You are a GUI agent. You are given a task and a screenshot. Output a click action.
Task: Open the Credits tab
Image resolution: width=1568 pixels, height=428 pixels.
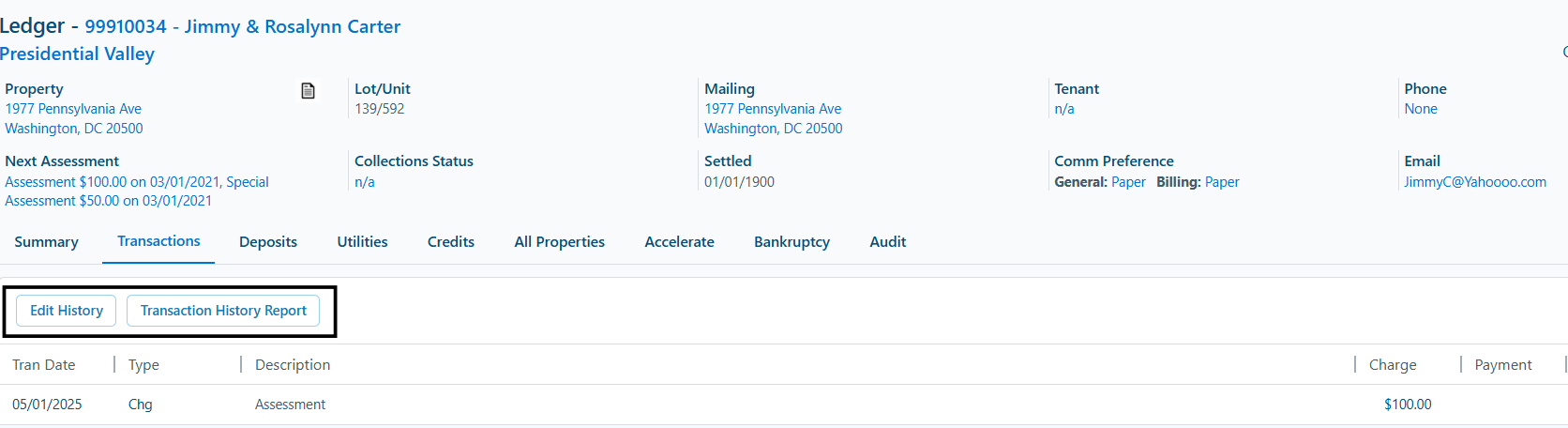click(x=451, y=242)
